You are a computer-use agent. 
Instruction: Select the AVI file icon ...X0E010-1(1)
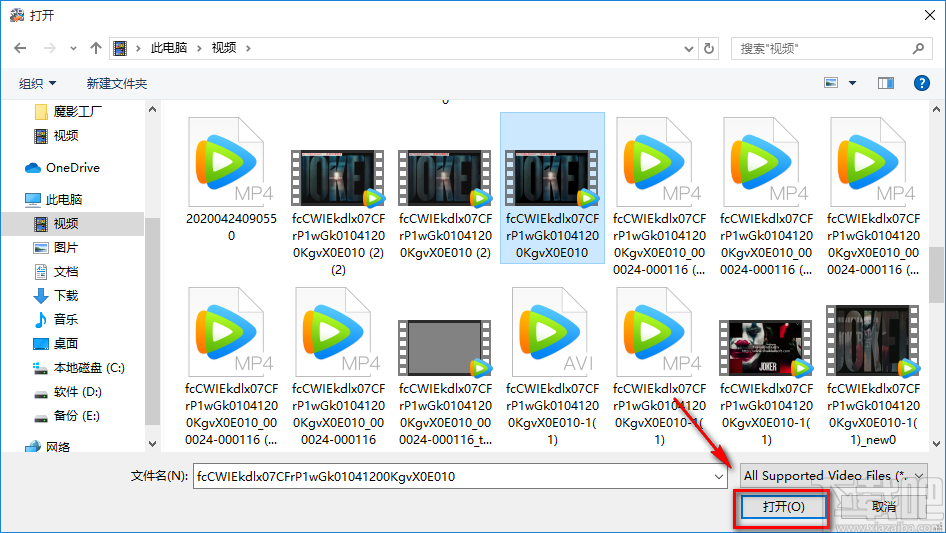(x=552, y=332)
